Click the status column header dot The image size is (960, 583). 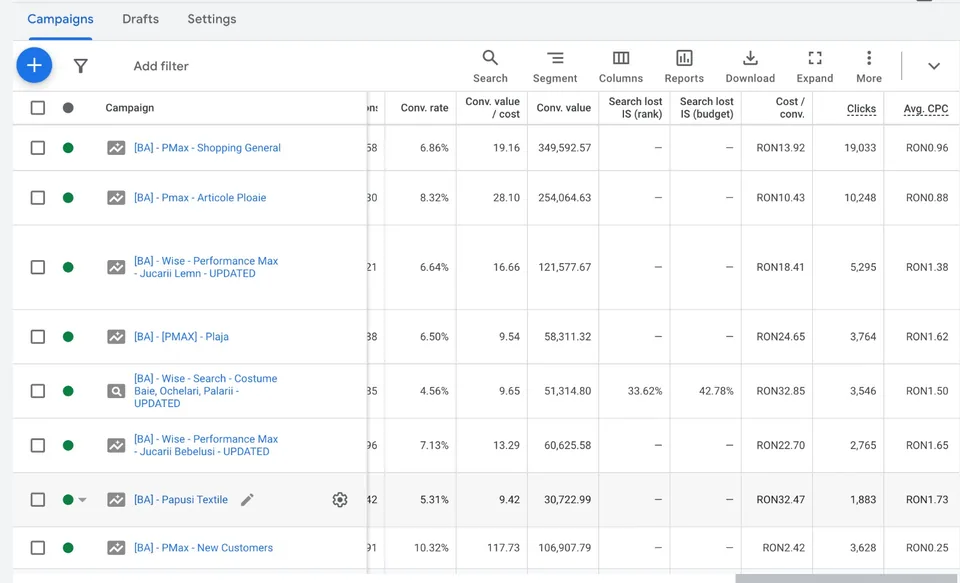coord(68,108)
